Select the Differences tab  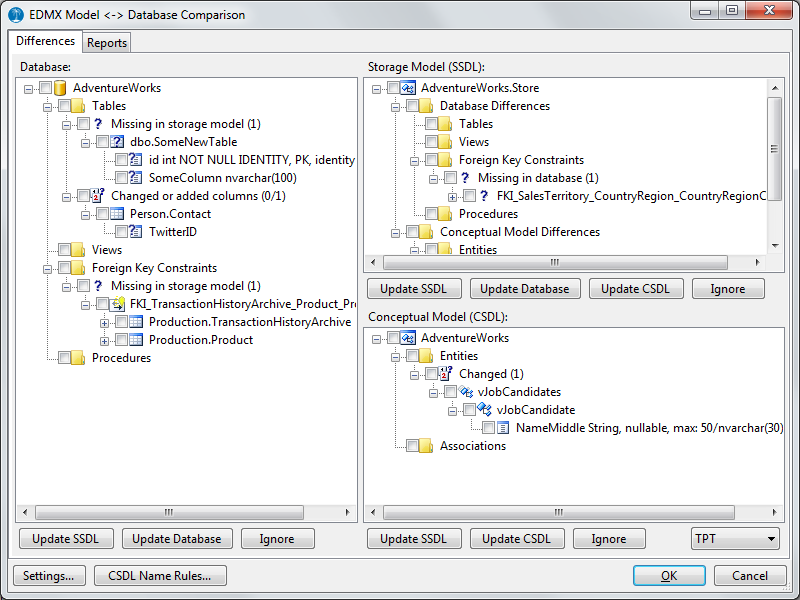click(x=46, y=42)
